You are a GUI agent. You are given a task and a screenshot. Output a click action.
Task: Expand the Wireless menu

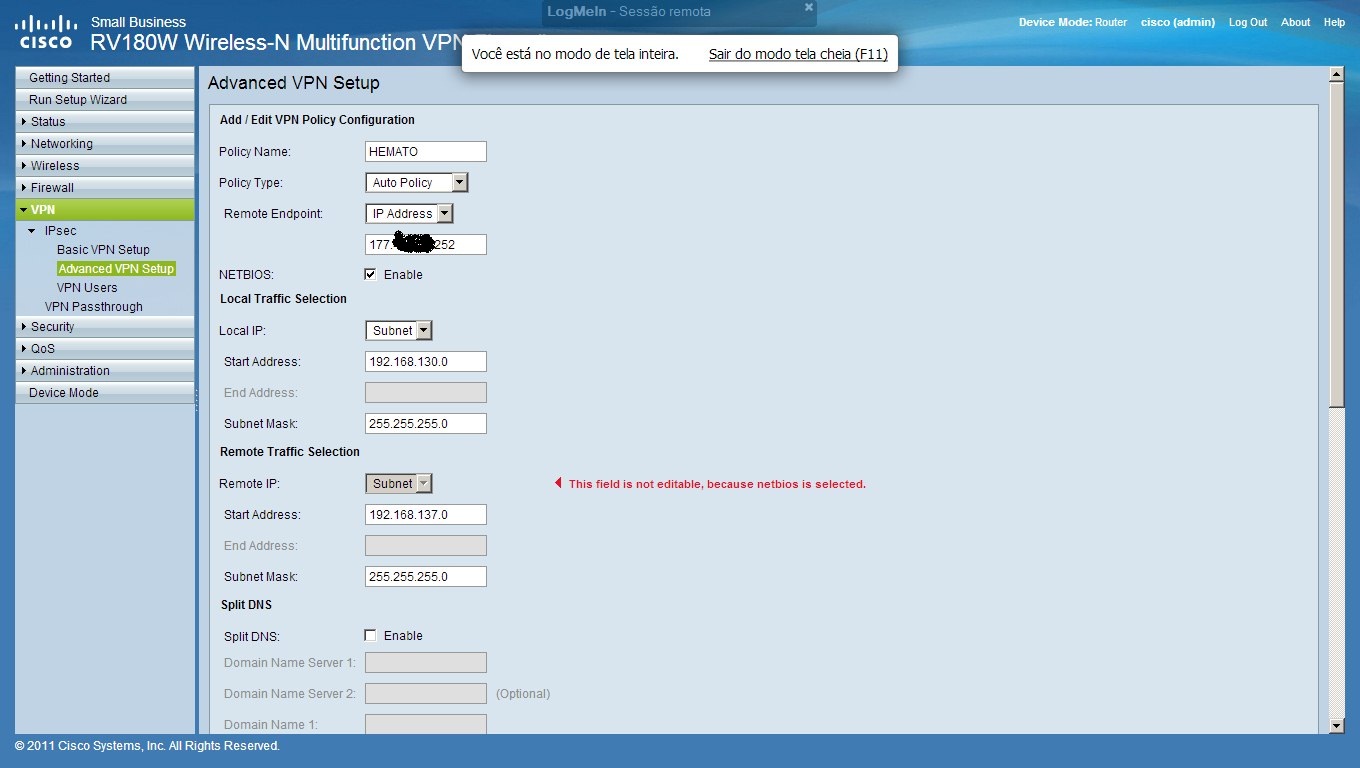point(105,165)
